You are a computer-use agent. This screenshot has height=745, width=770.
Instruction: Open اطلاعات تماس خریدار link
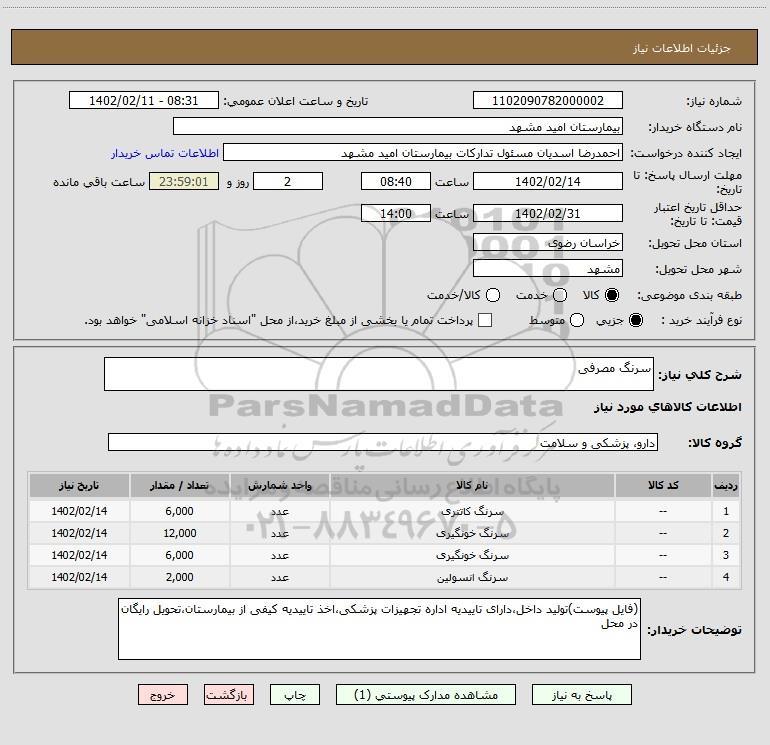tap(165, 153)
